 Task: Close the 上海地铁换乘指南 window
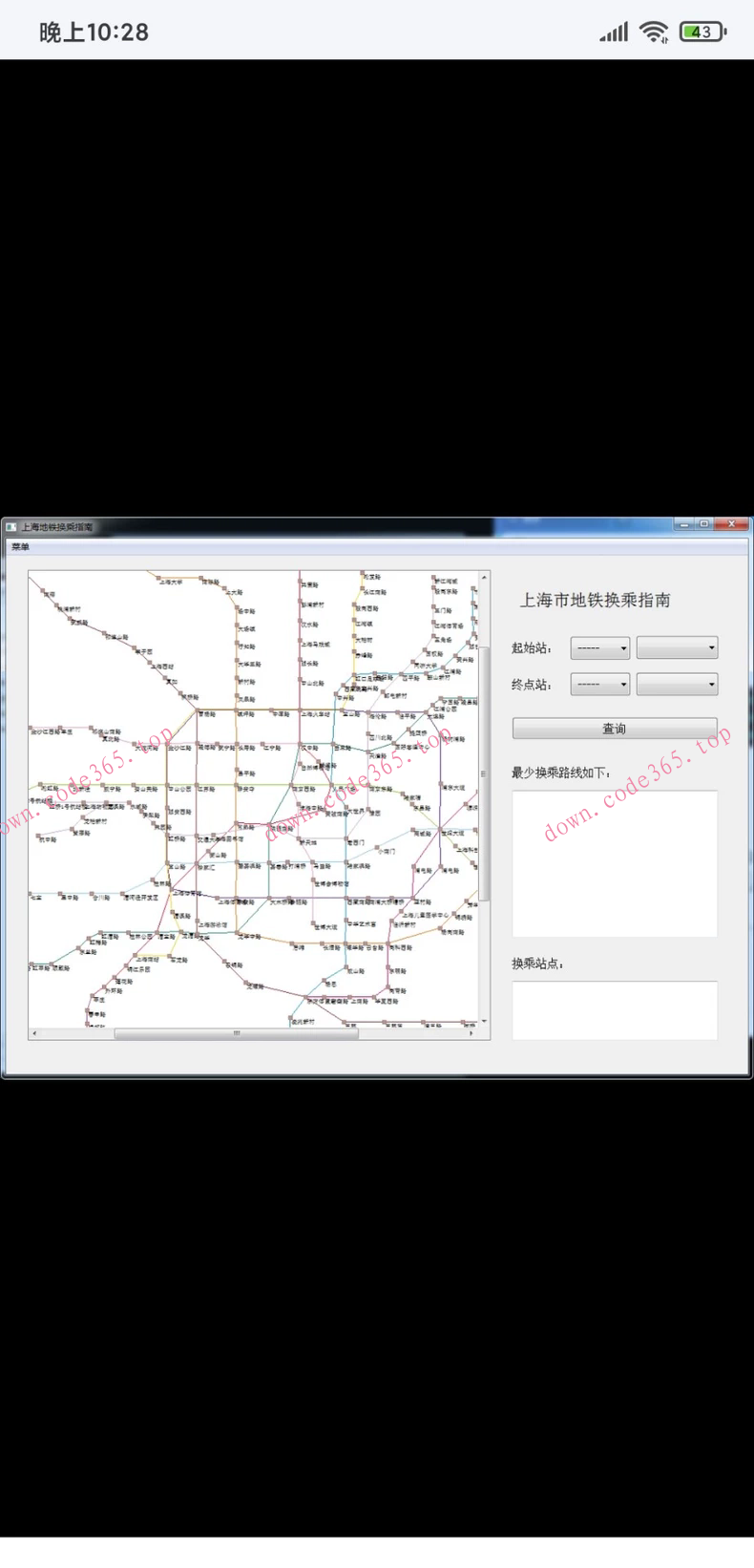coord(731,524)
